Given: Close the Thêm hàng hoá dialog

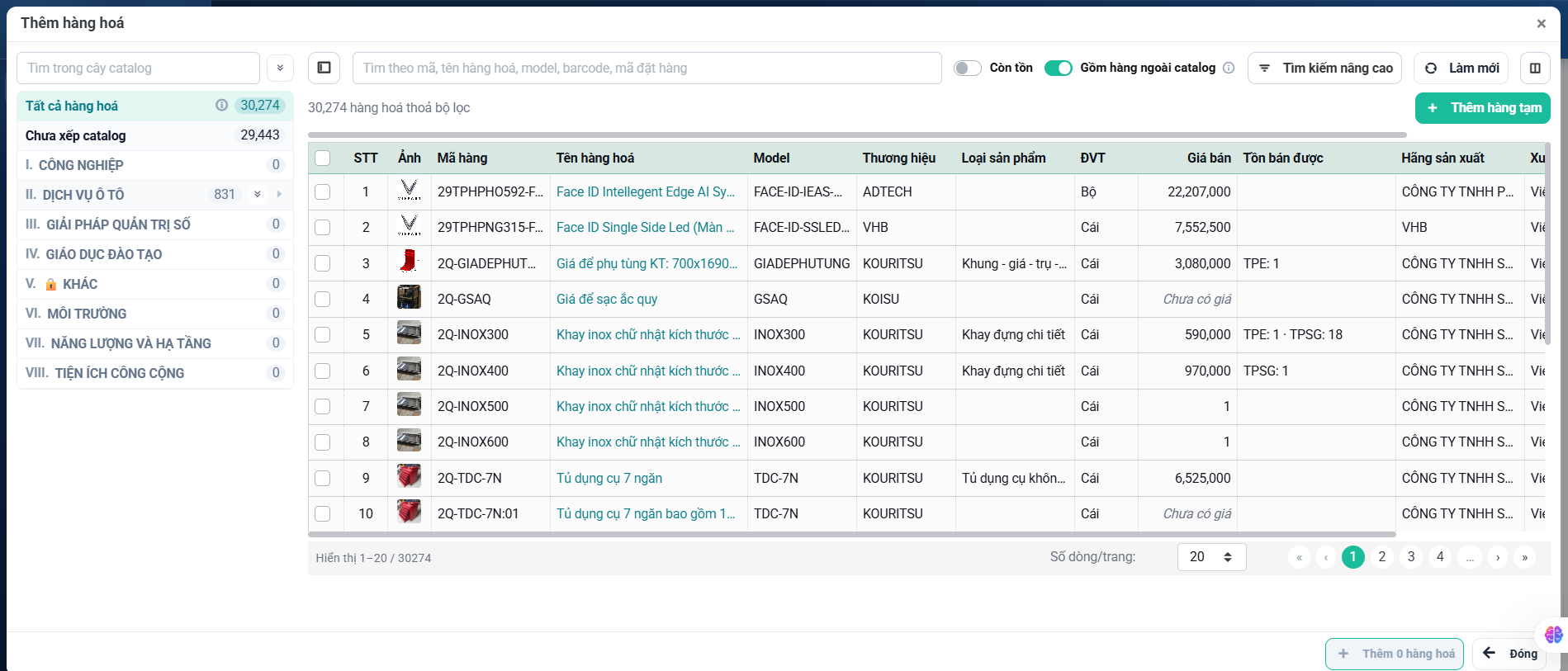Looking at the screenshot, I should click(1541, 24).
